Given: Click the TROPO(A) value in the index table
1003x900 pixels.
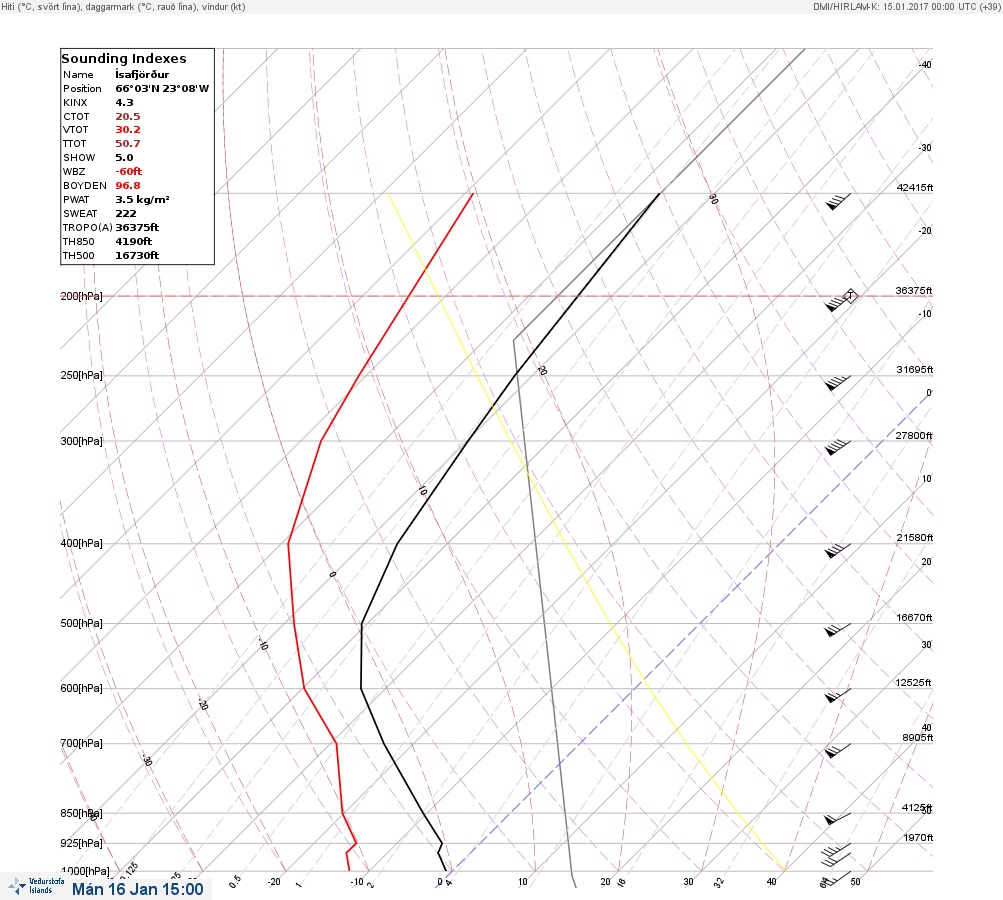Looking at the screenshot, I should pyautogui.click(x=137, y=228).
